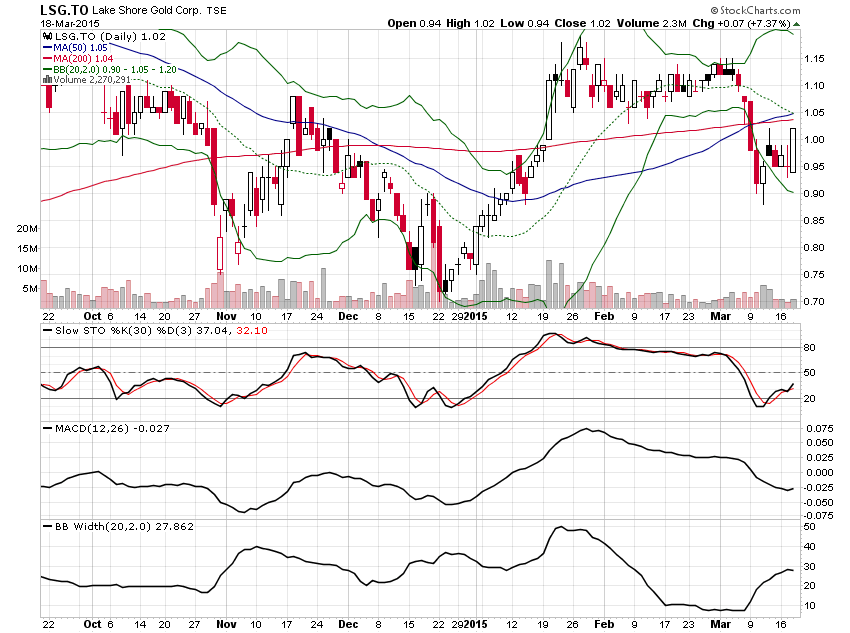Image resolution: width=850 pixels, height=633 pixels.
Task: Click the Volume 2,270,291 legend entry
Action: pyautogui.click(x=92, y=80)
